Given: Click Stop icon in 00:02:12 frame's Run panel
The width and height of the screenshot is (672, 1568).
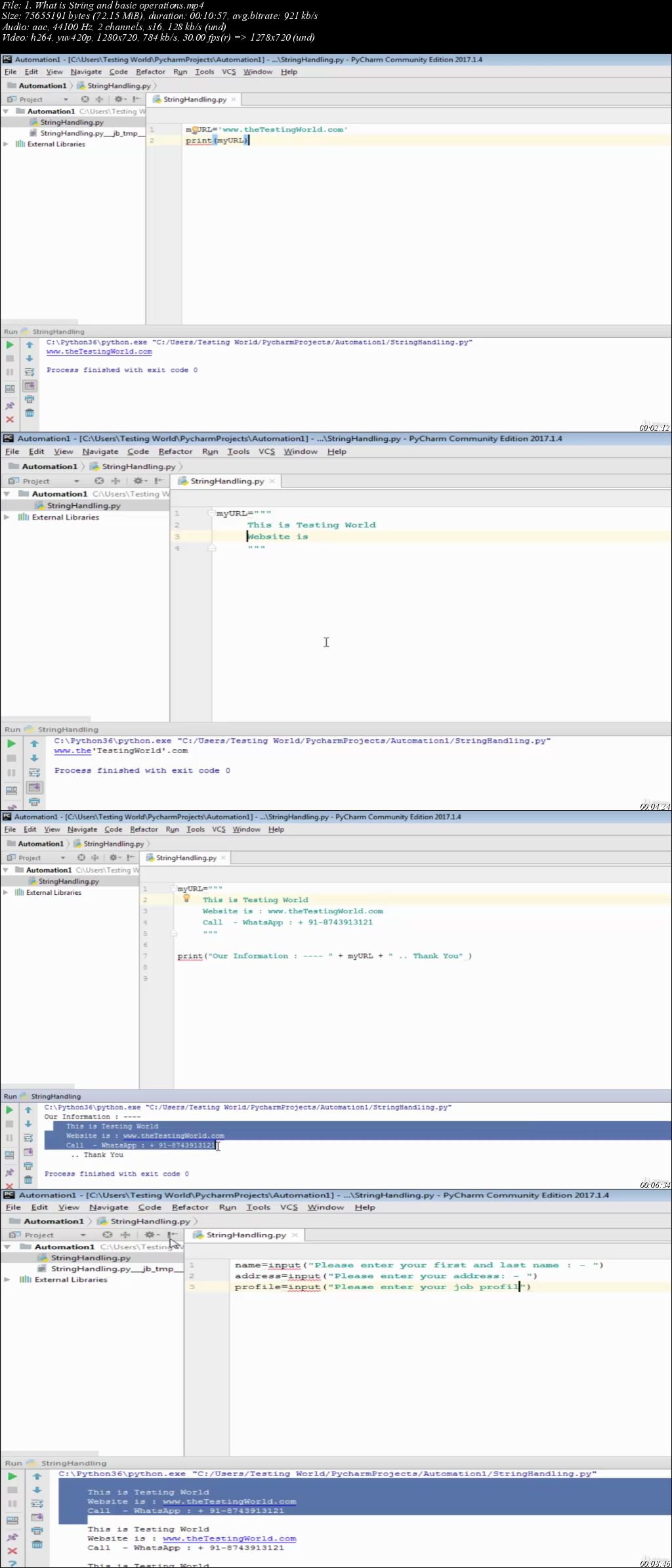Looking at the screenshot, I should tap(10, 358).
